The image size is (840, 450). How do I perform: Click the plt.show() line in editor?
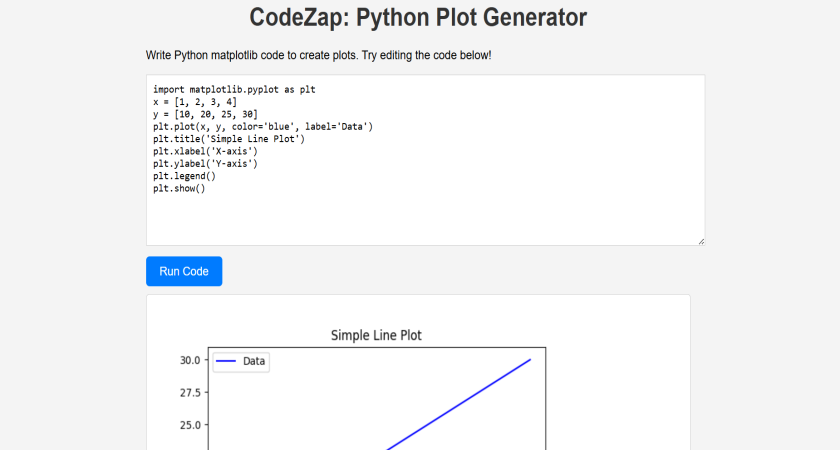[x=179, y=188]
